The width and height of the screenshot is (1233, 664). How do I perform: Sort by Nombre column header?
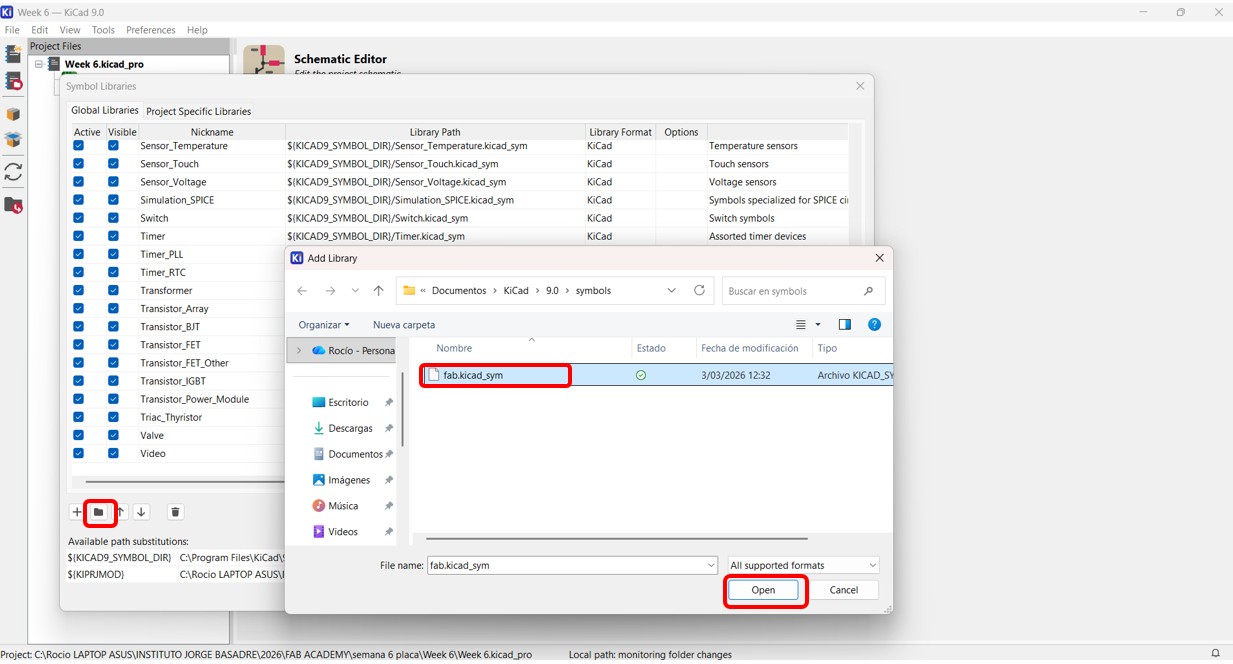pyautogui.click(x=454, y=348)
